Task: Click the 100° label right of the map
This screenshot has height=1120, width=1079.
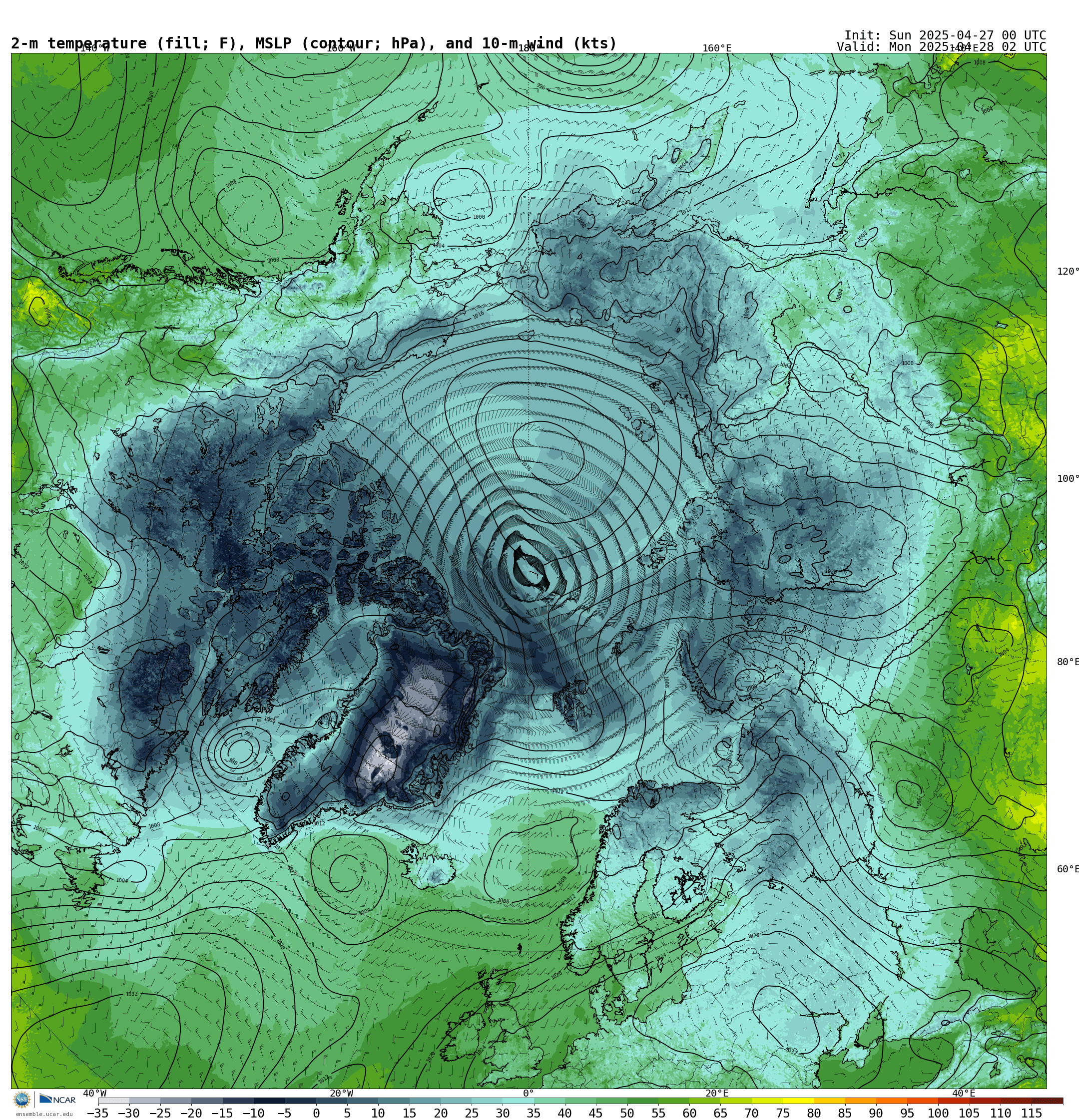Action: [1068, 479]
